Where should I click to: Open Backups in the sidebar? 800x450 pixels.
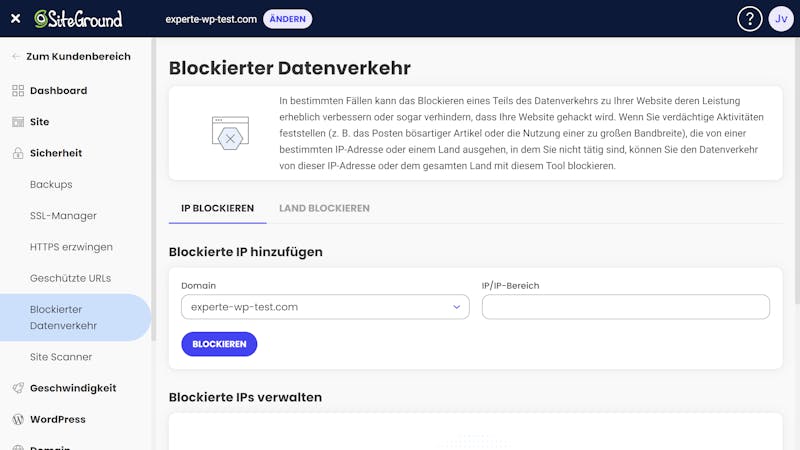click(x=51, y=185)
